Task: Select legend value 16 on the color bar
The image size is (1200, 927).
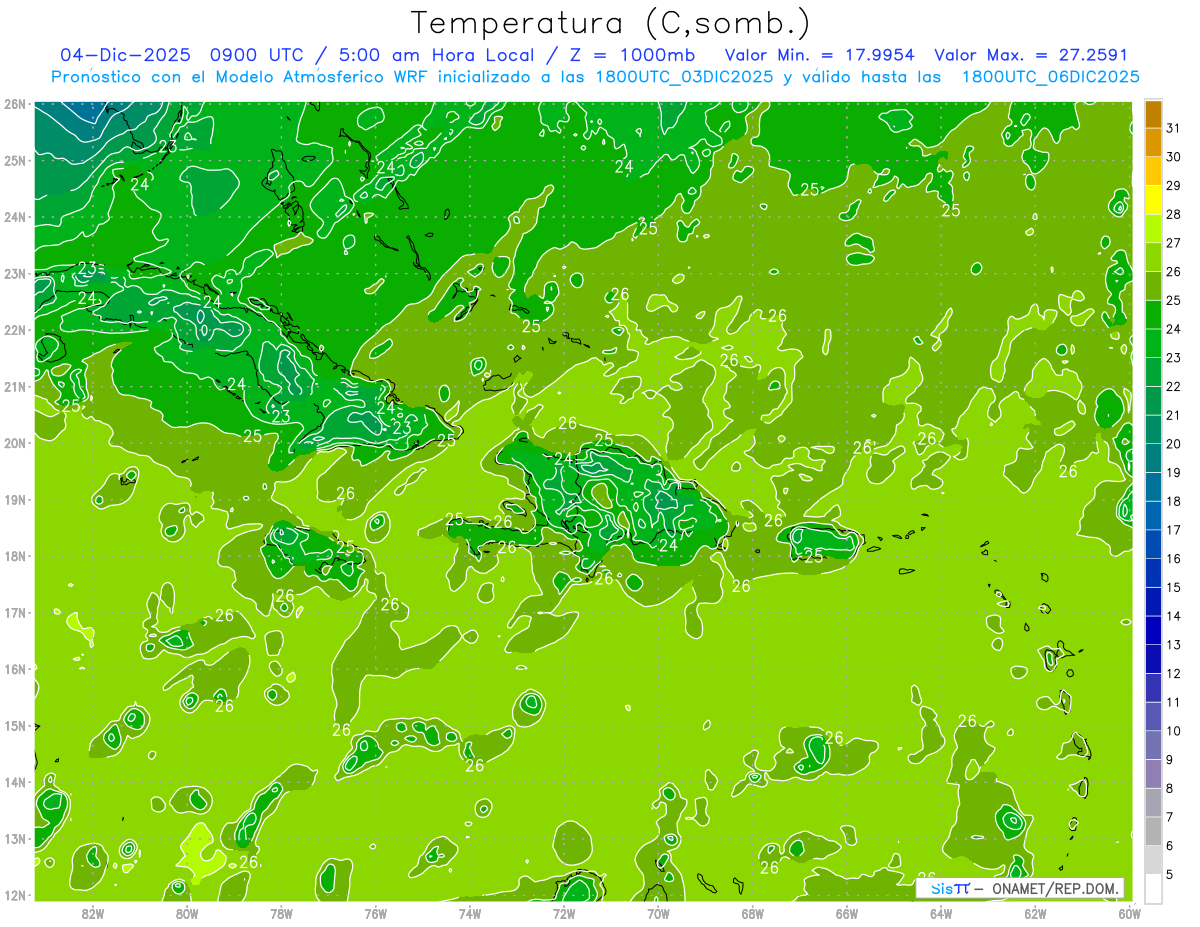Action: point(1173,558)
